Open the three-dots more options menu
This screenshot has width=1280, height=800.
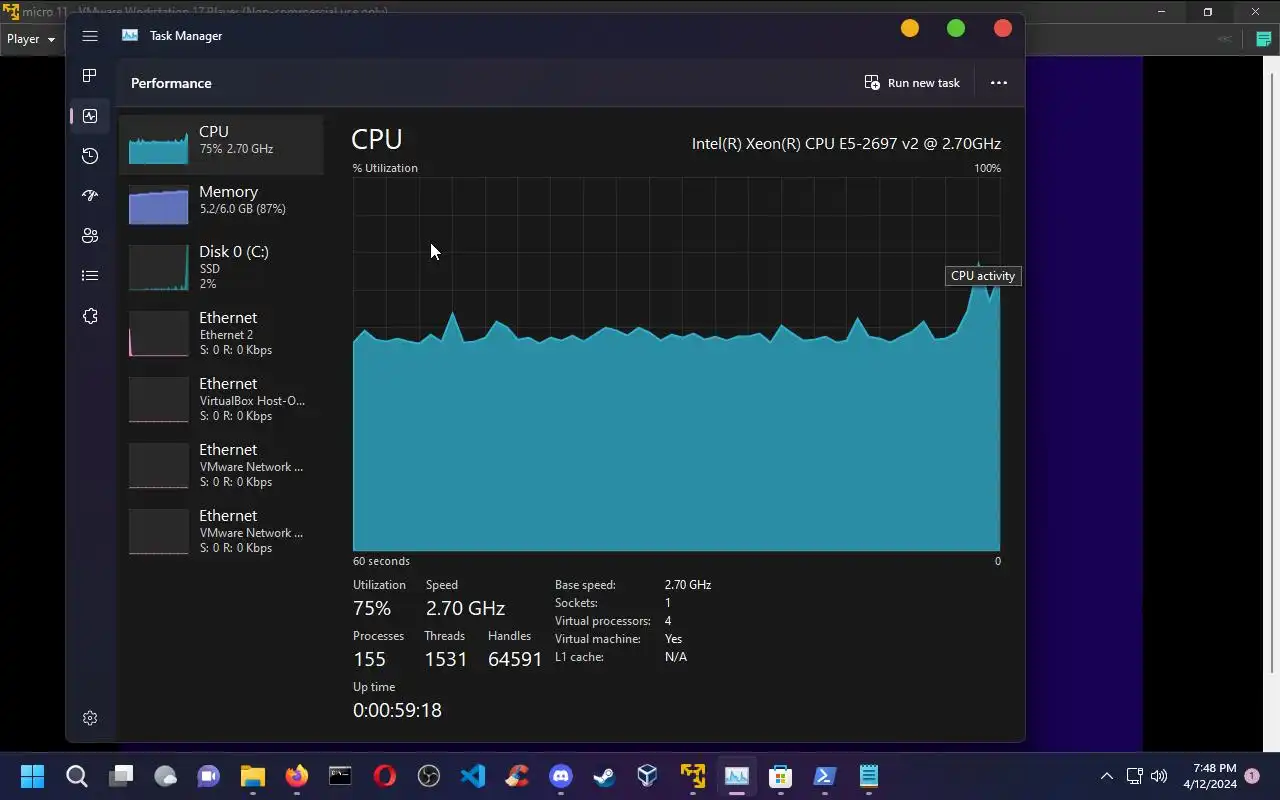click(998, 83)
